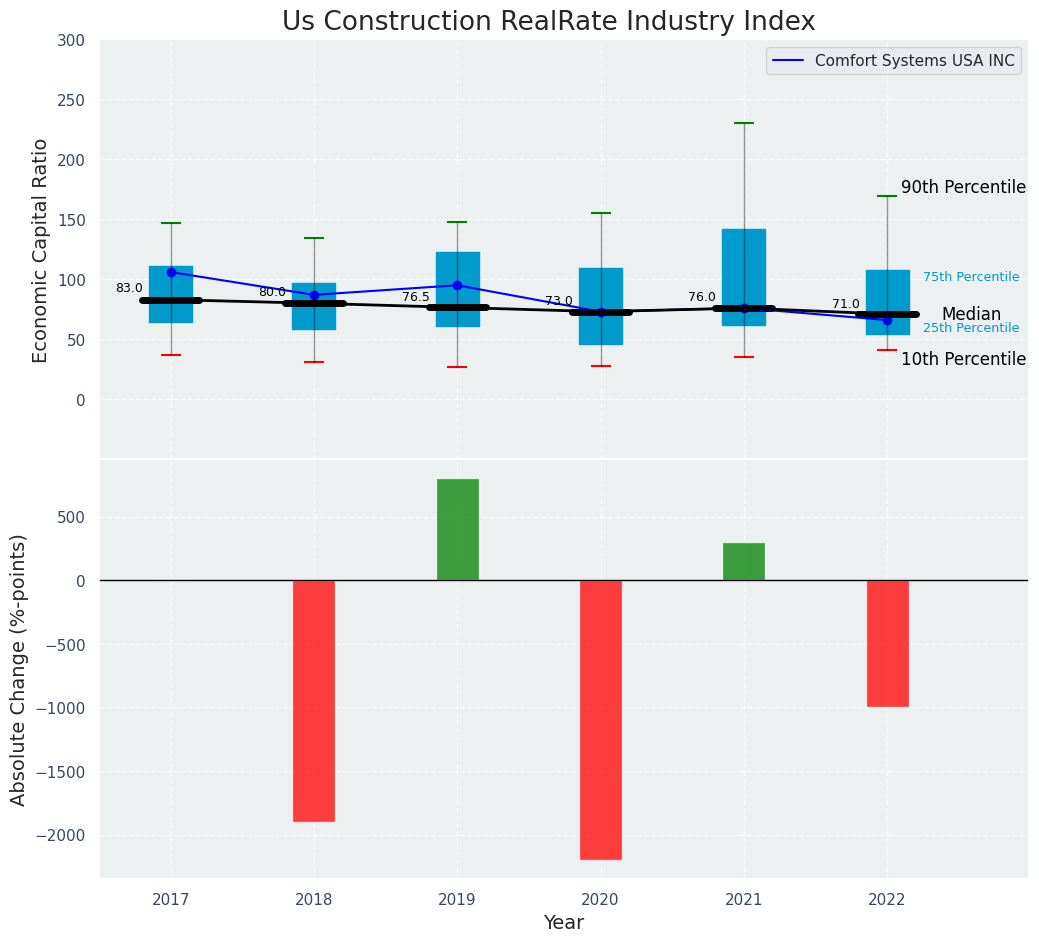
Task: Click the 83.0 median value annotation
Action: click(x=129, y=288)
